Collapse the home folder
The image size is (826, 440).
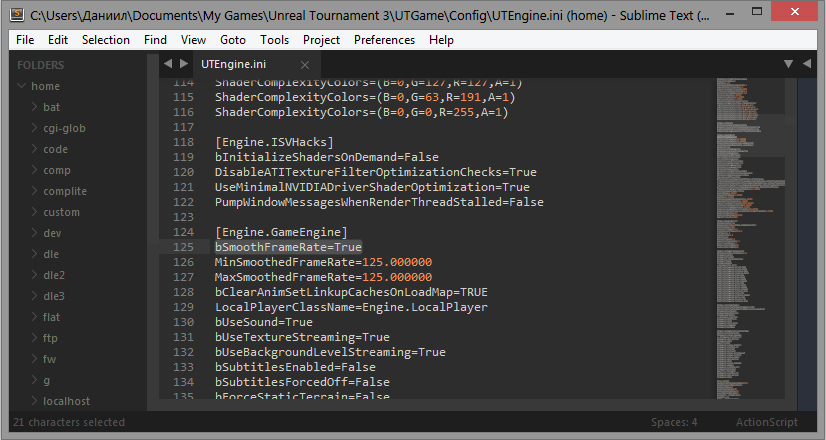[22, 85]
